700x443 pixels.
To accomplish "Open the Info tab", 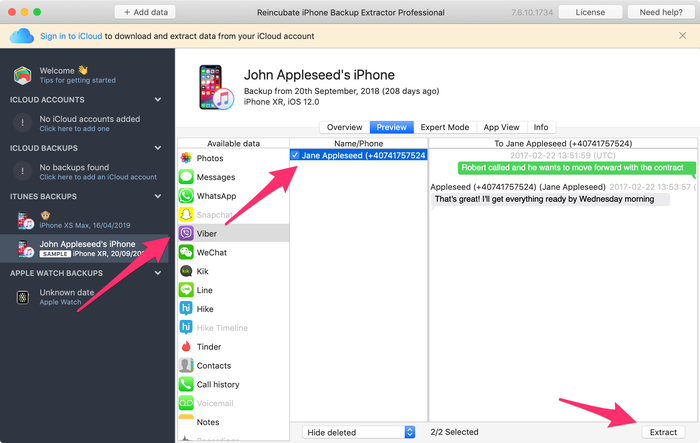I will tap(541, 127).
